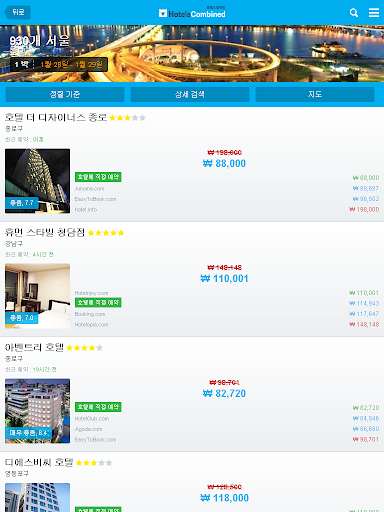The width and height of the screenshot is (384, 512).
Task: Switch to the 지도 map view
Action: coord(315,94)
